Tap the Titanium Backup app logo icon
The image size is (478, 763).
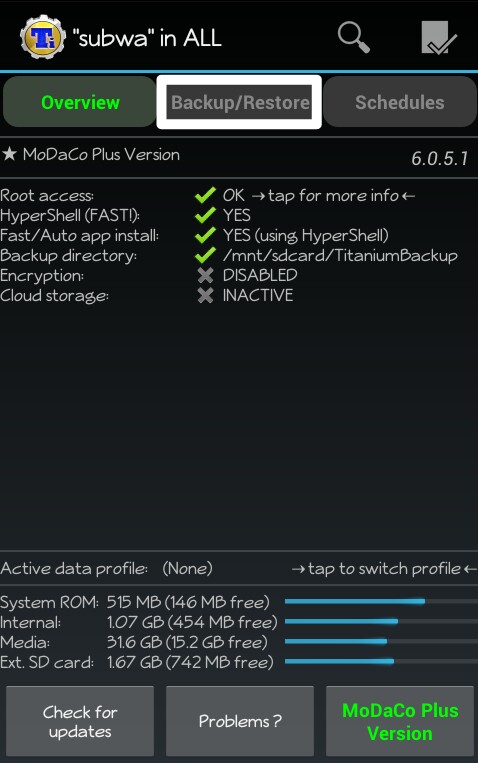point(43,37)
